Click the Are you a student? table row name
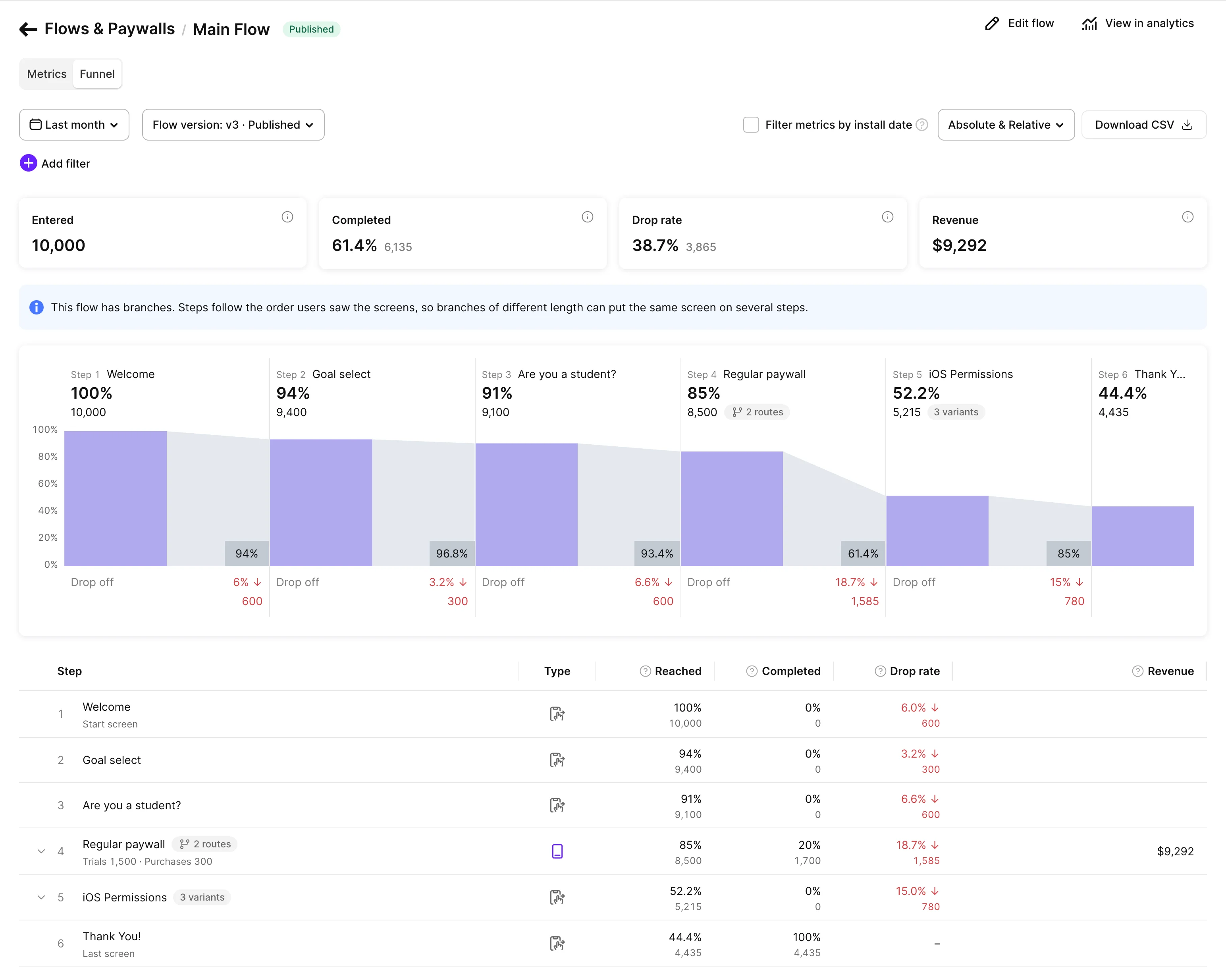 tap(131, 805)
